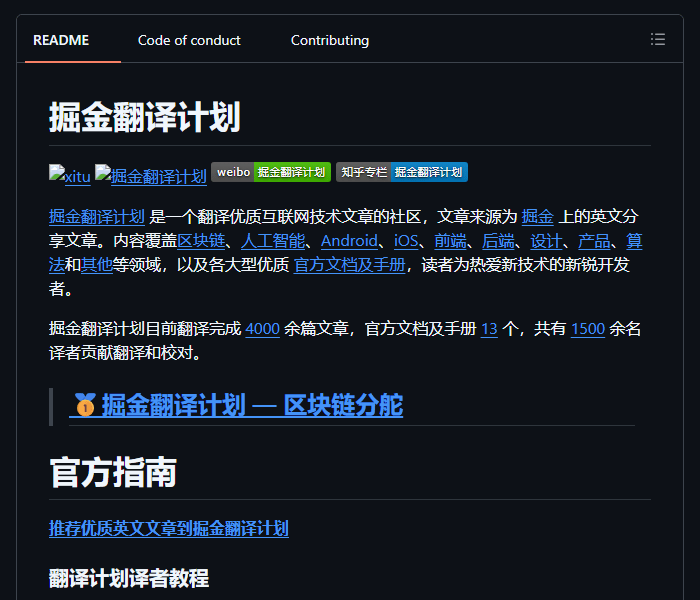Click the 官方指南 section heading
This screenshot has width=700, height=600.
tap(113, 472)
